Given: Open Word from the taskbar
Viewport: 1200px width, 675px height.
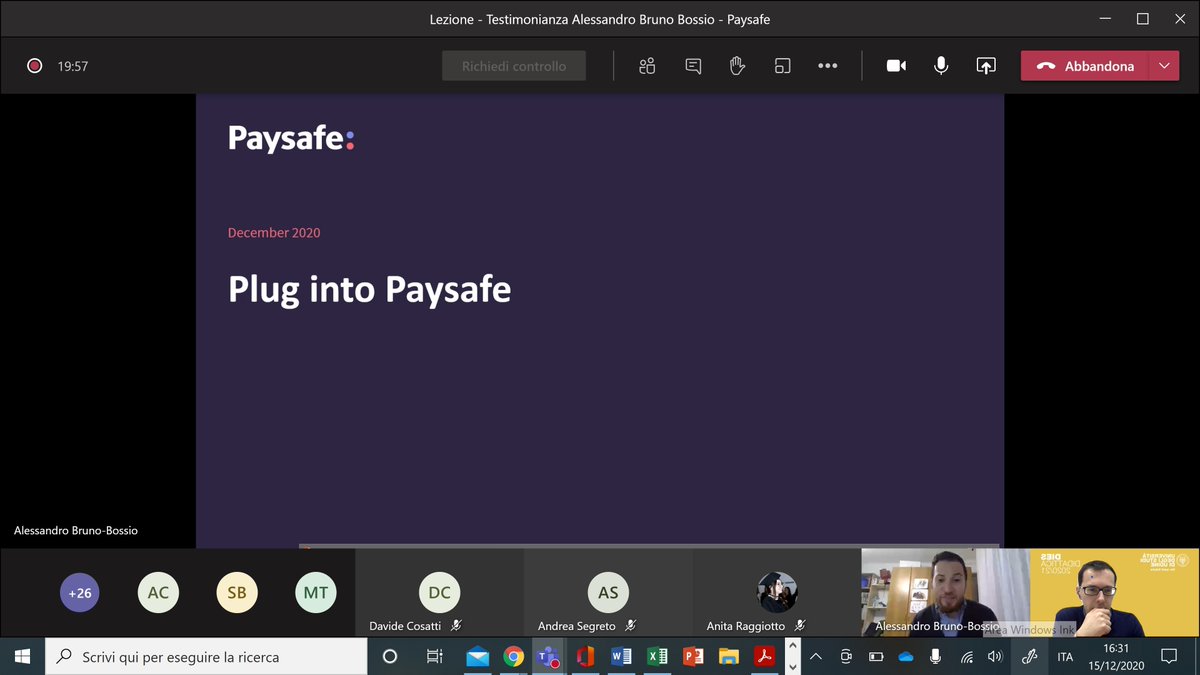Looking at the screenshot, I should click(x=621, y=657).
